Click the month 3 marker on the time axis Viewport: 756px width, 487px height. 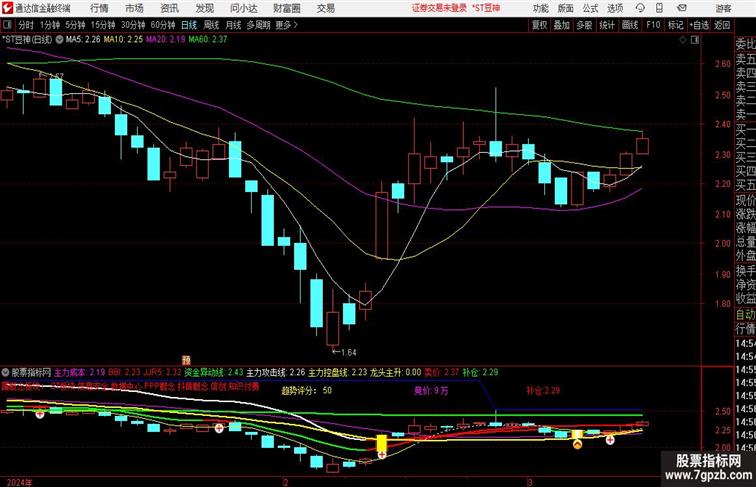coord(529,482)
